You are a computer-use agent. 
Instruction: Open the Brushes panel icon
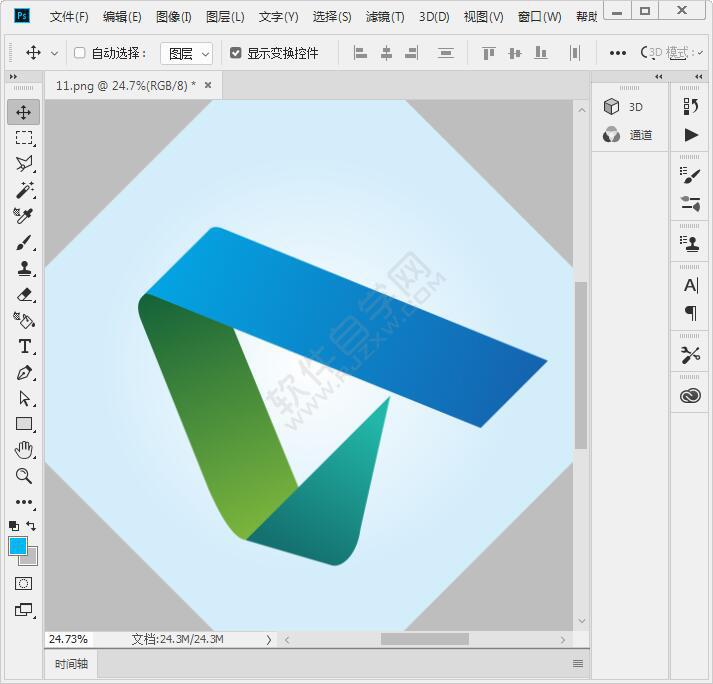click(x=690, y=203)
